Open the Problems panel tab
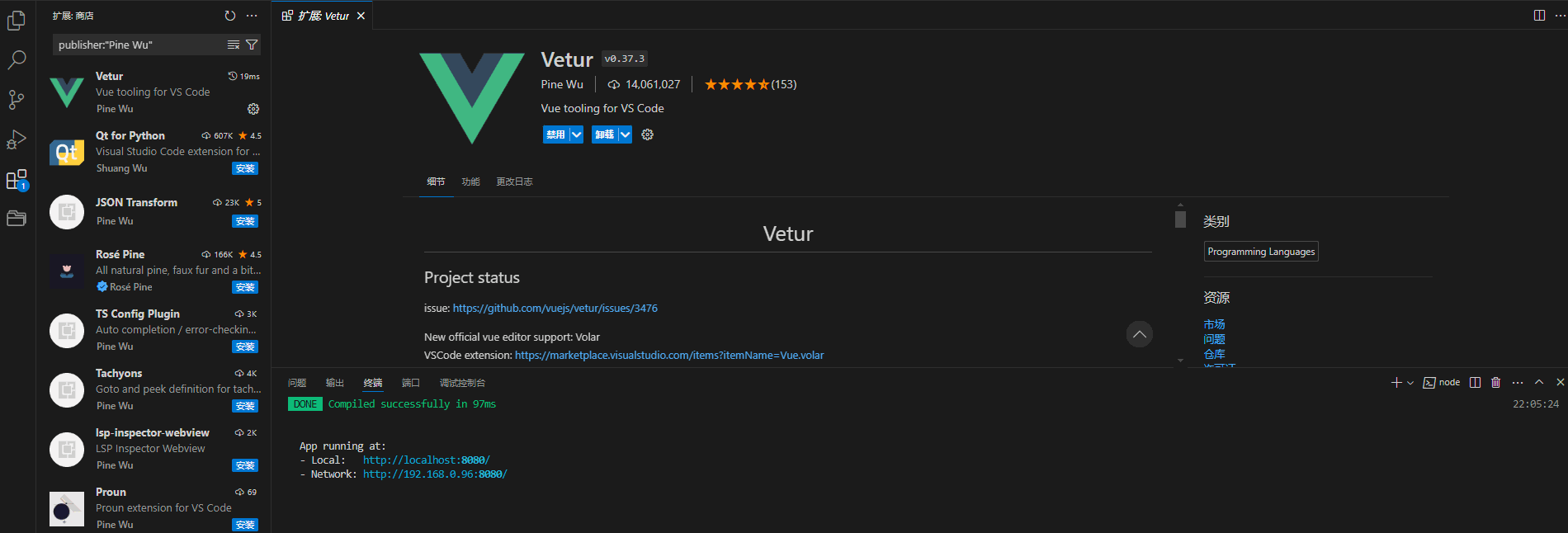Screen dimensions: 1568x533 click(297, 383)
